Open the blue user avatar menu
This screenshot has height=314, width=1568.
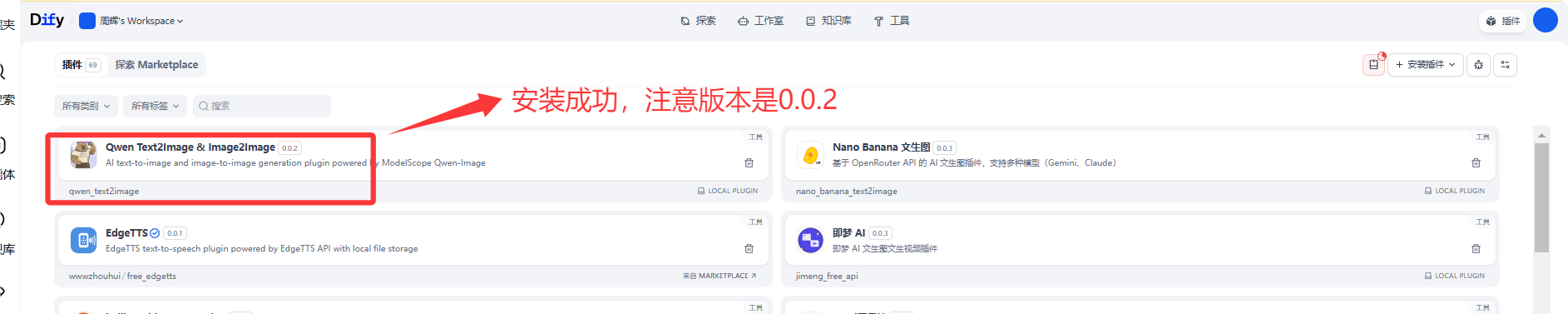tap(1546, 20)
